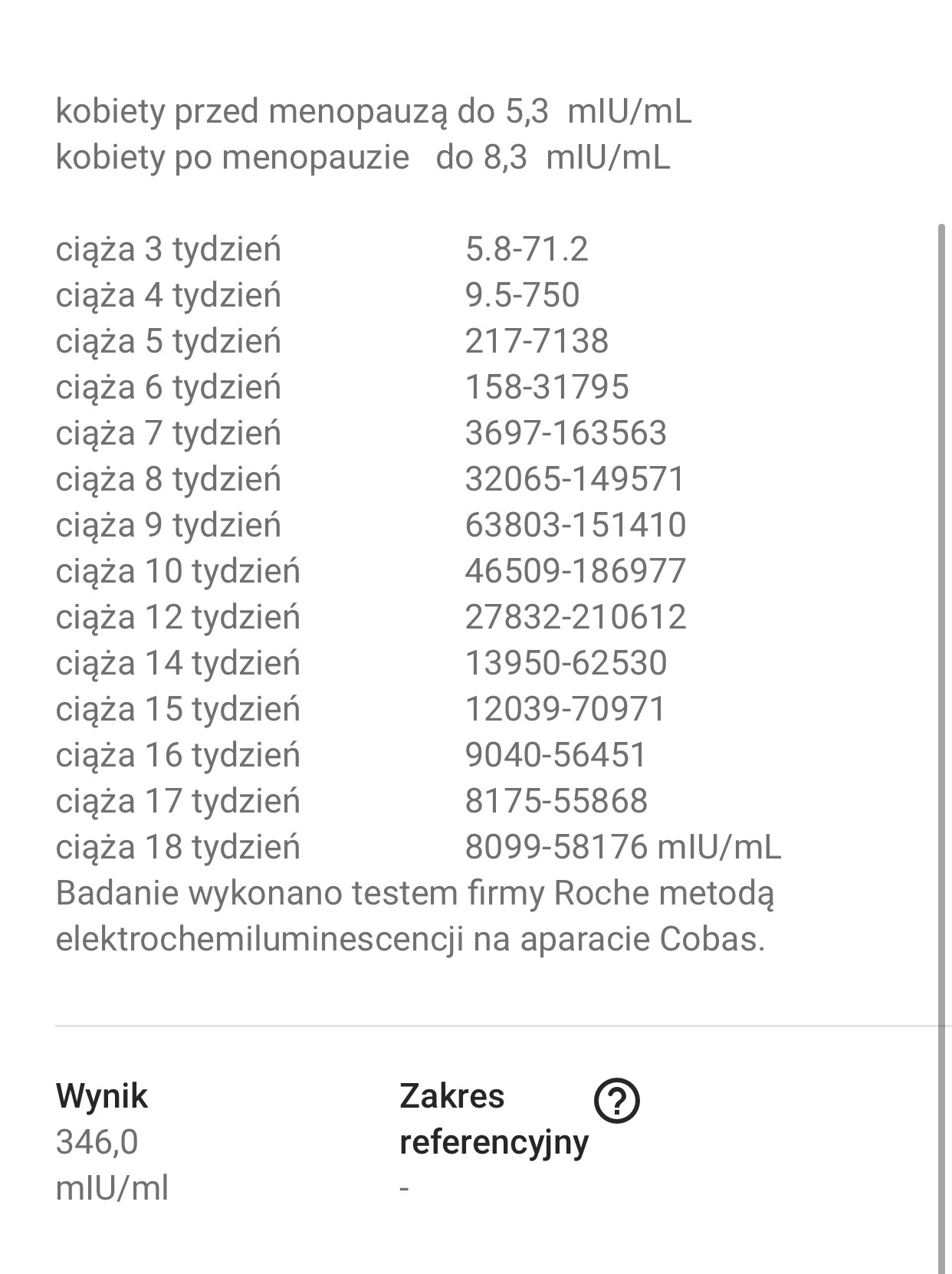Click the range value 46509-186977
Screen dimensions: 952x1274
pyautogui.click(x=576, y=571)
